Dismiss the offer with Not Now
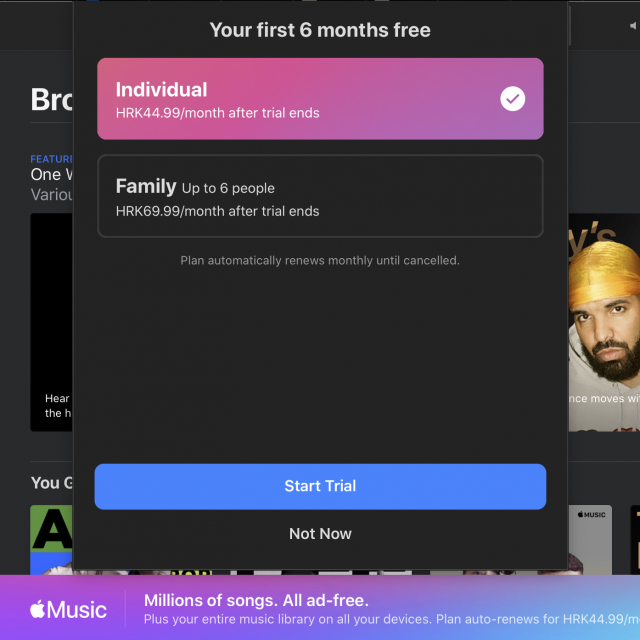 [320, 533]
